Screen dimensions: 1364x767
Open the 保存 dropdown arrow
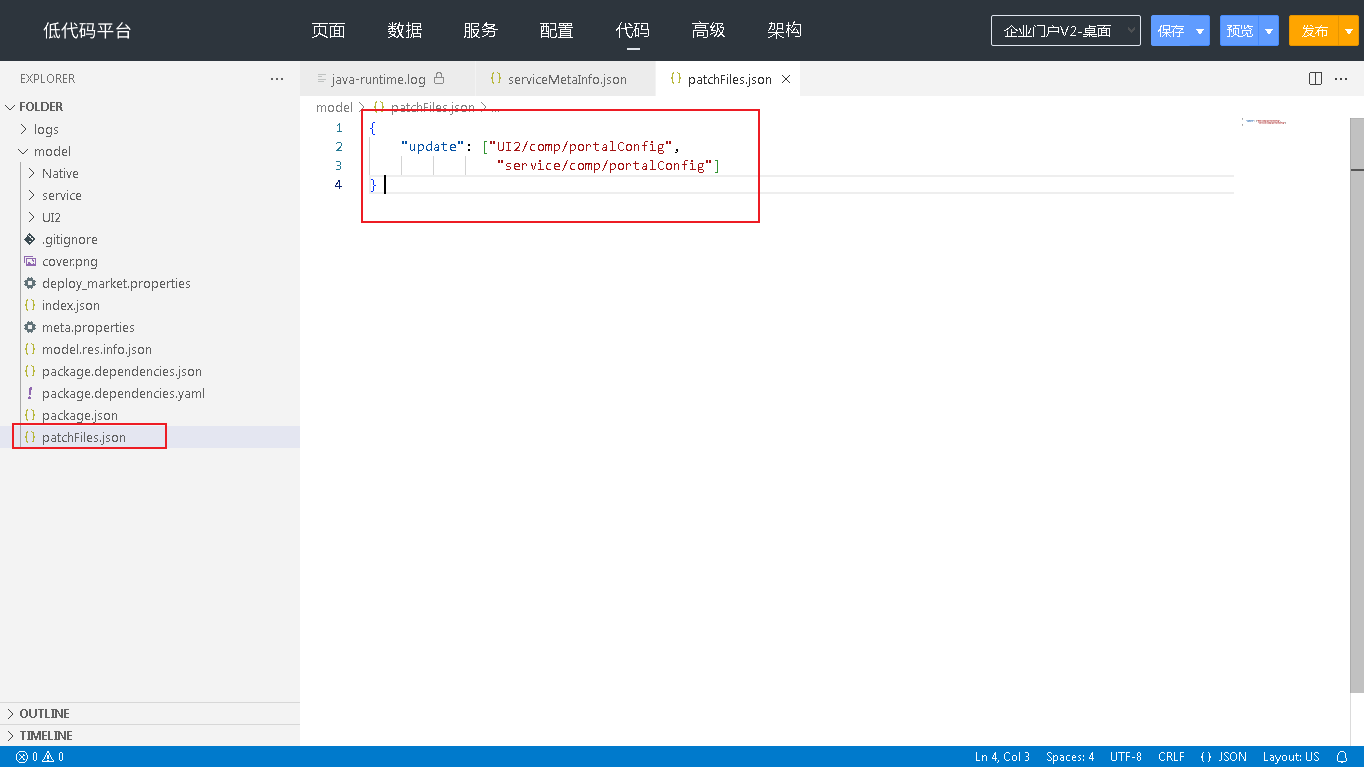(x=1200, y=31)
